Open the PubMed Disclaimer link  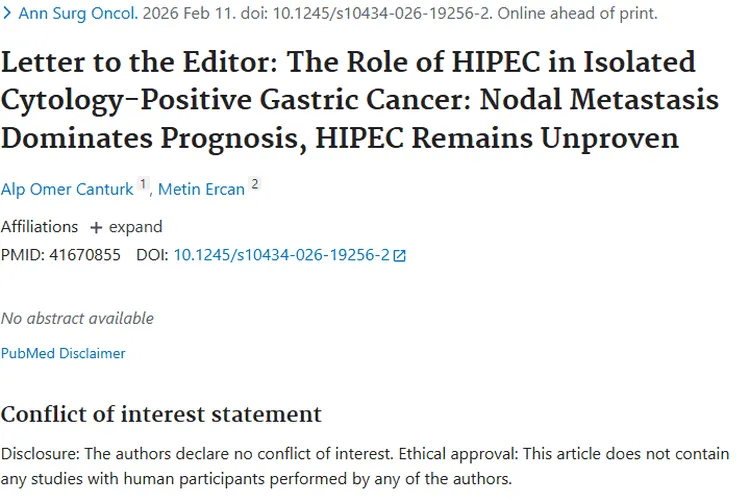63,353
